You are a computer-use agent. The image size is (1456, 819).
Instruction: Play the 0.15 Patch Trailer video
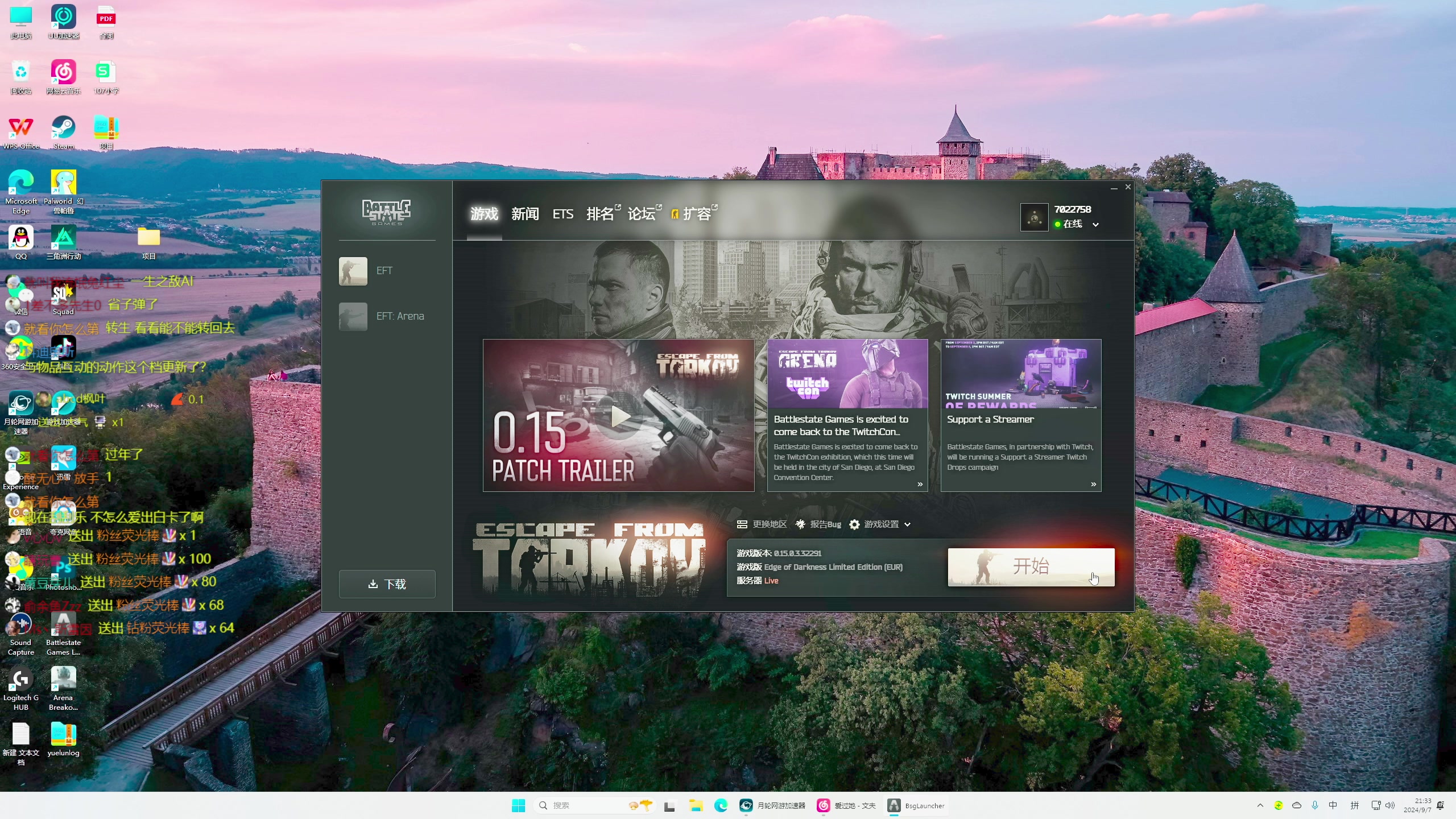[x=619, y=416]
